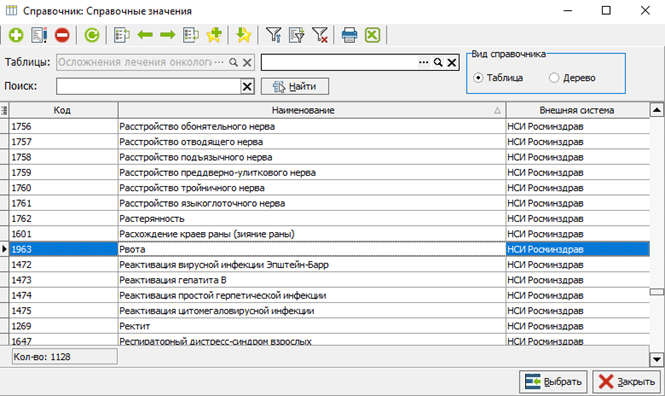Click the Поиск search input field
This screenshot has width=665, height=396.
tap(148, 86)
